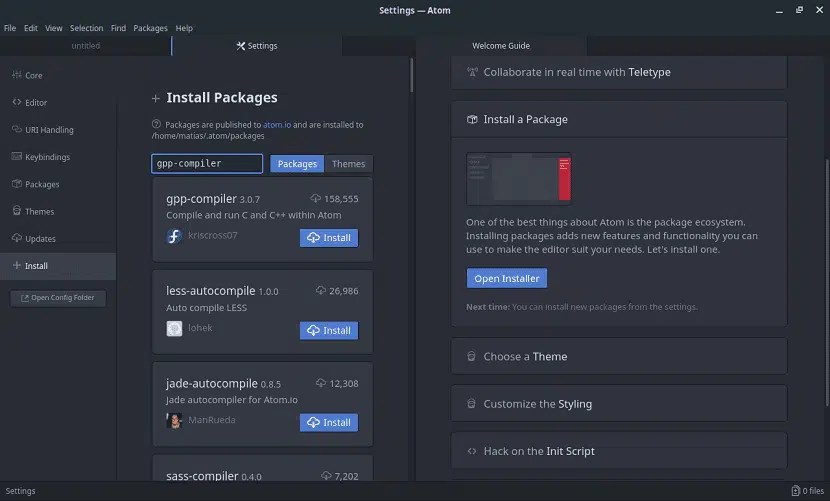Switch search filter to Themes

click(x=348, y=164)
